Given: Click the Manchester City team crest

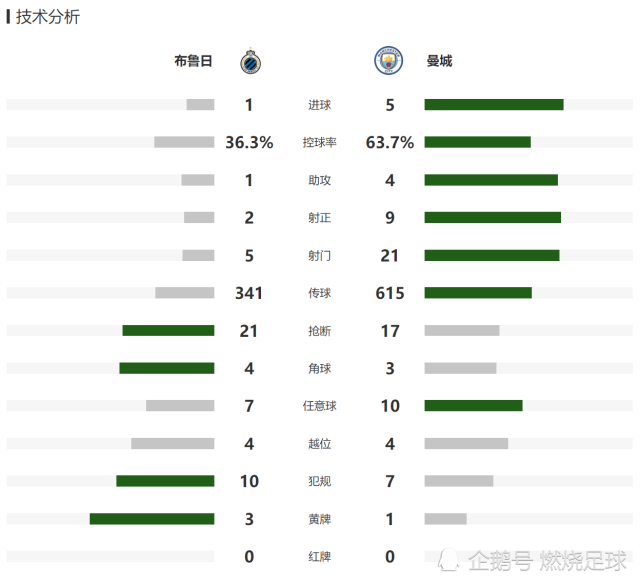Looking at the screenshot, I should tap(388, 61).
